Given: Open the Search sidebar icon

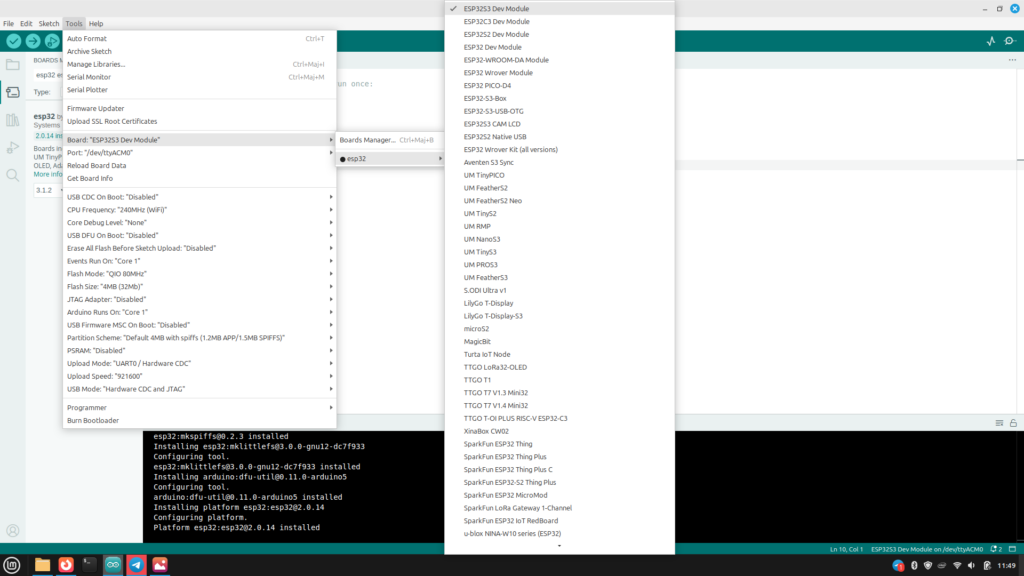Looking at the screenshot, I should click(12, 175).
